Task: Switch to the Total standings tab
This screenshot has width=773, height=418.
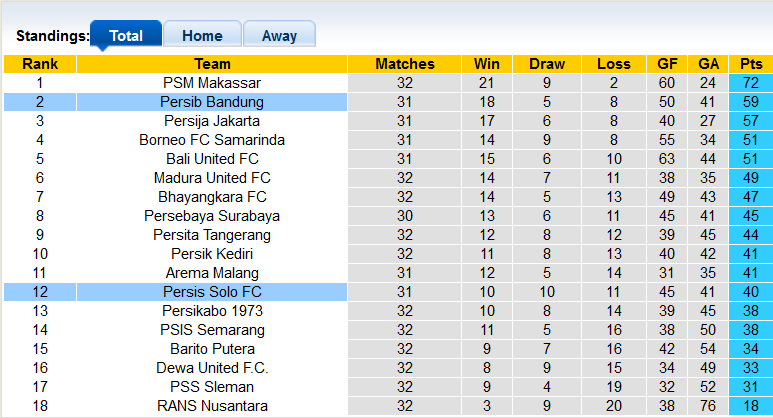Action: coord(125,35)
